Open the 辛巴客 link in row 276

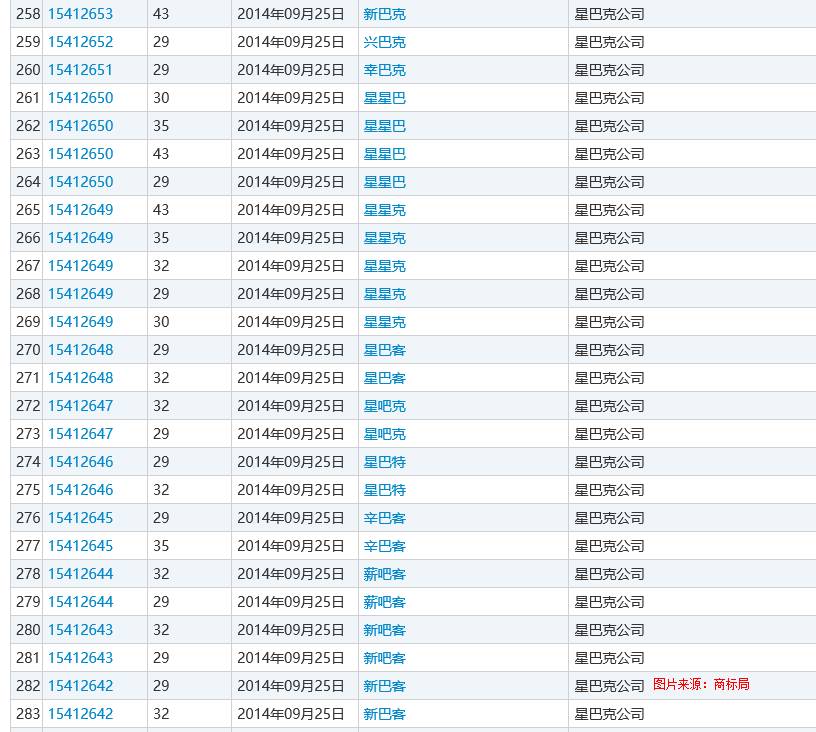[x=385, y=518]
